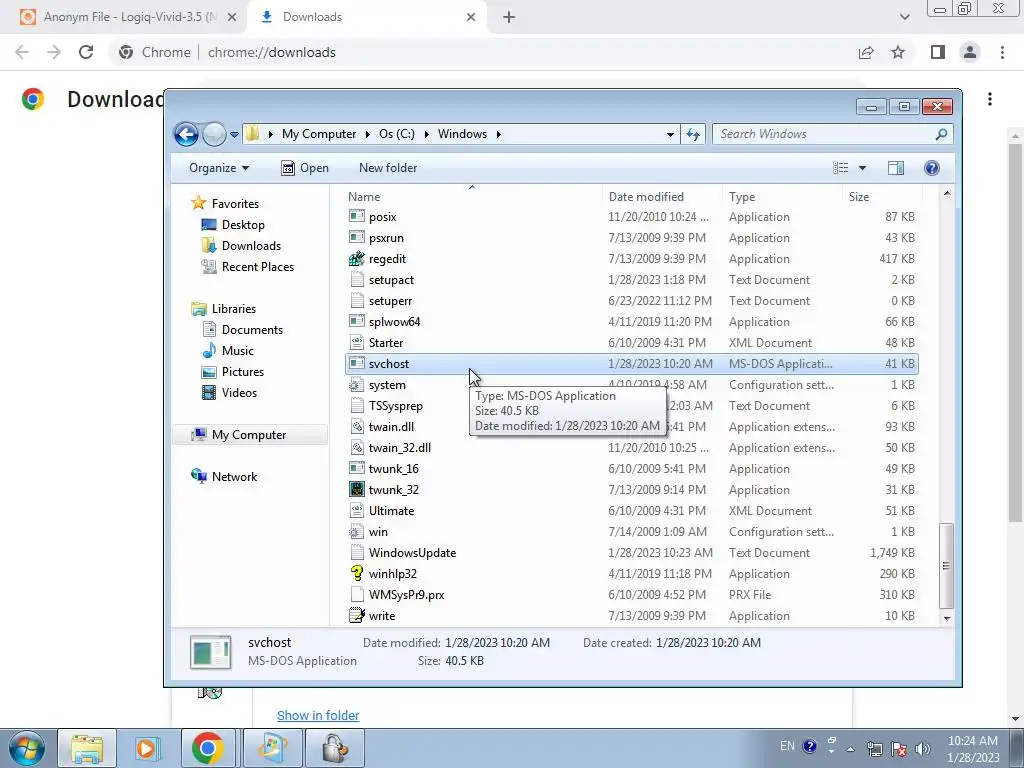Toggle the preview pane icon
Screen dimensions: 1024x768
895,168
